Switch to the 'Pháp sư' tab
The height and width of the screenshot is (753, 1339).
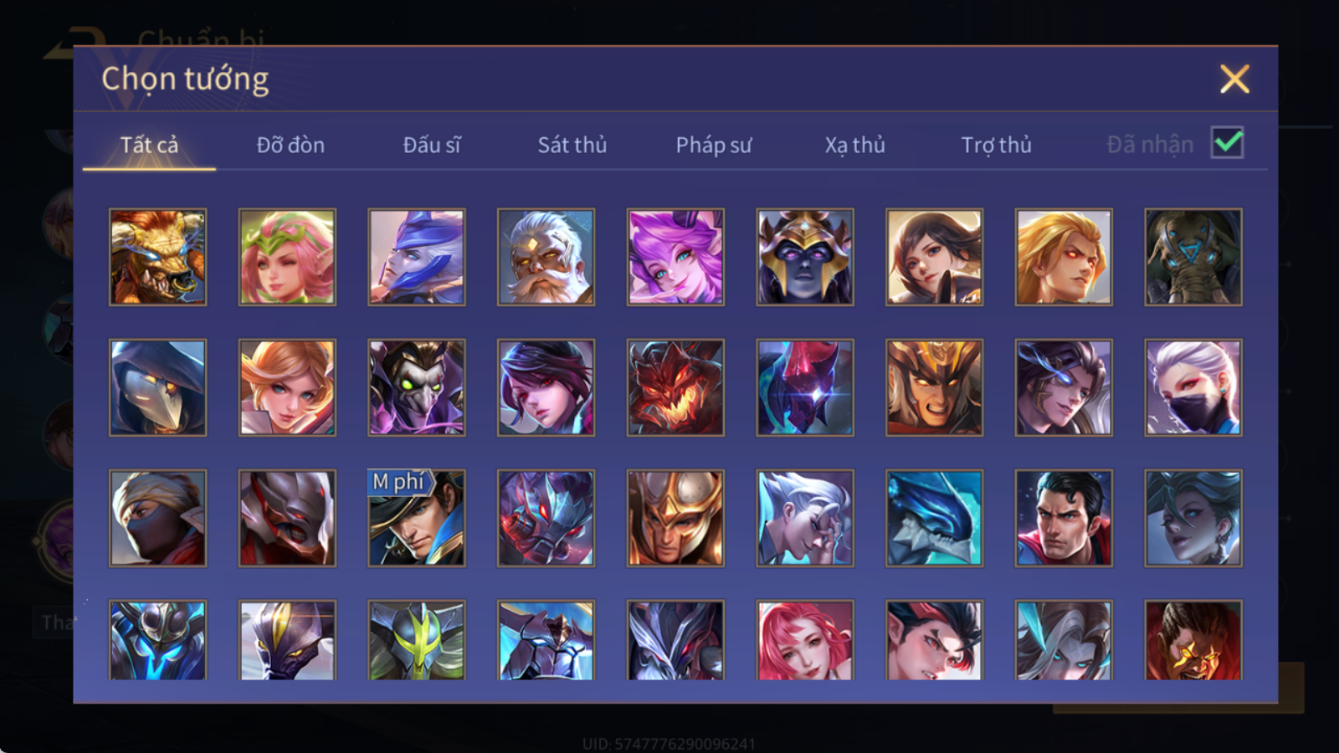click(714, 145)
